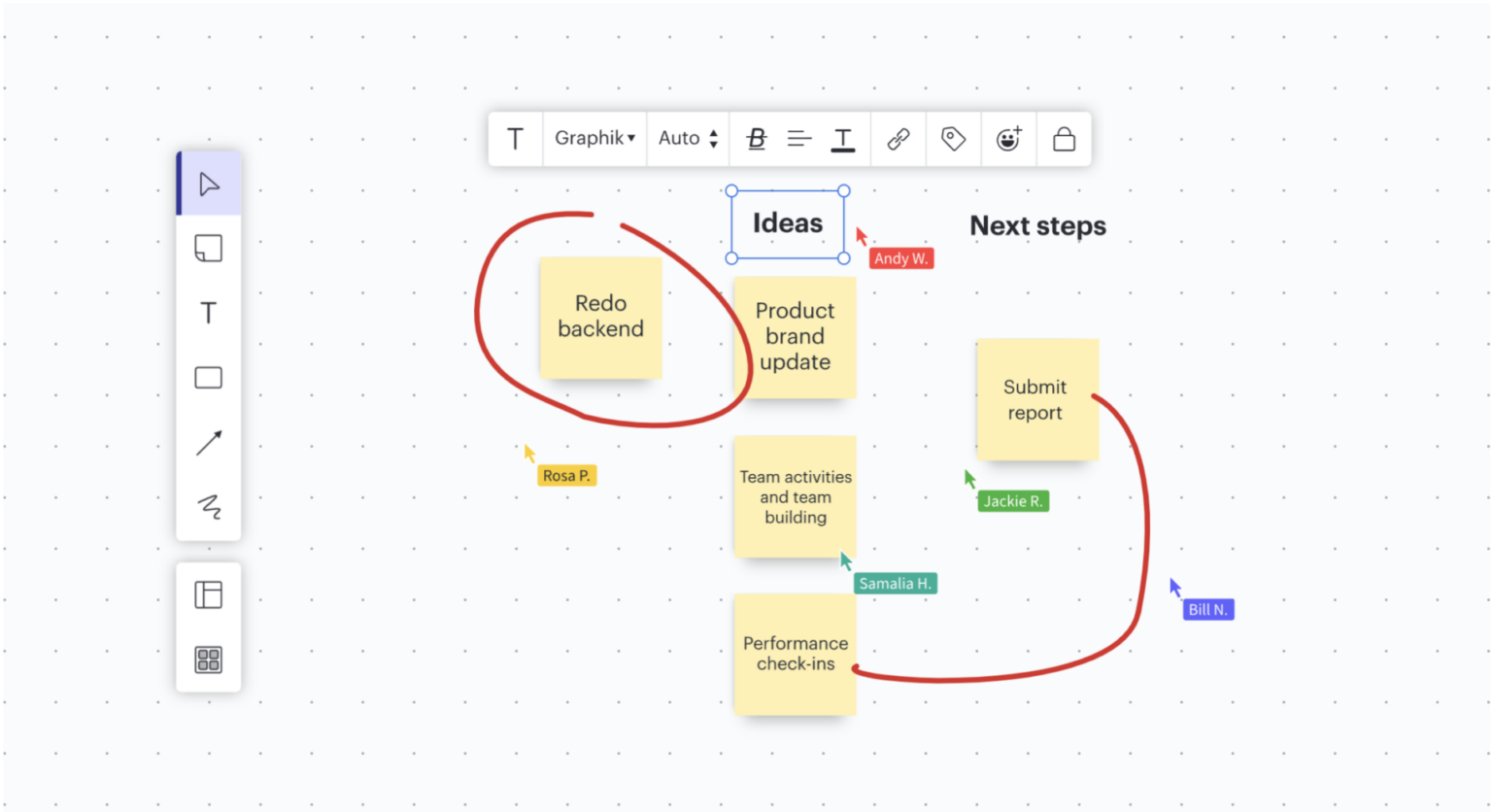Select the rectangle shape tool
The width and height of the screenshot is (1492, 812).
[208, 378]
